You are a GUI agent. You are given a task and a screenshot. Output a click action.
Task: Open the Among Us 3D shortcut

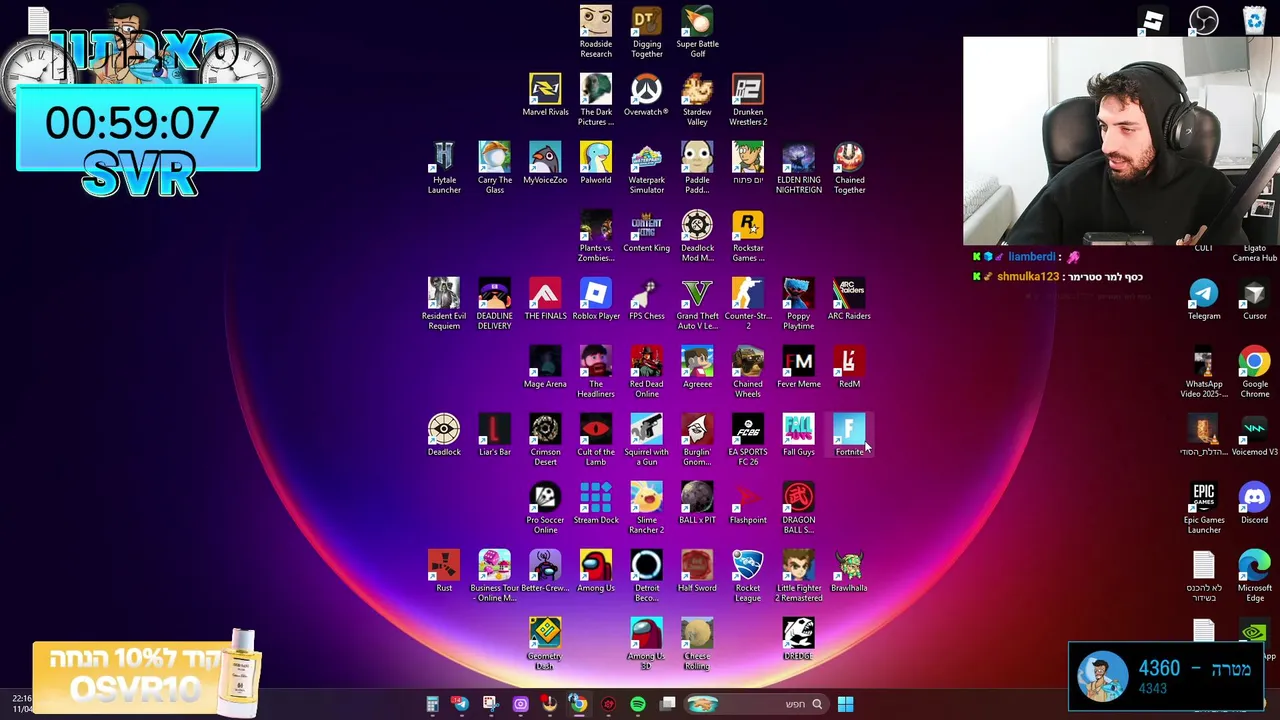click(646, 644)
